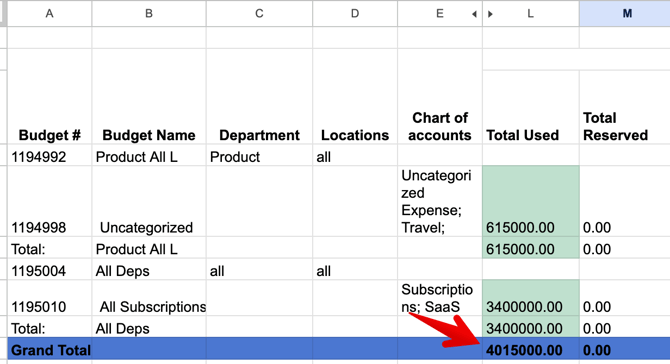This screenshot has height=364, width=670.
Task: Select column A header
Action: (49, 14)
